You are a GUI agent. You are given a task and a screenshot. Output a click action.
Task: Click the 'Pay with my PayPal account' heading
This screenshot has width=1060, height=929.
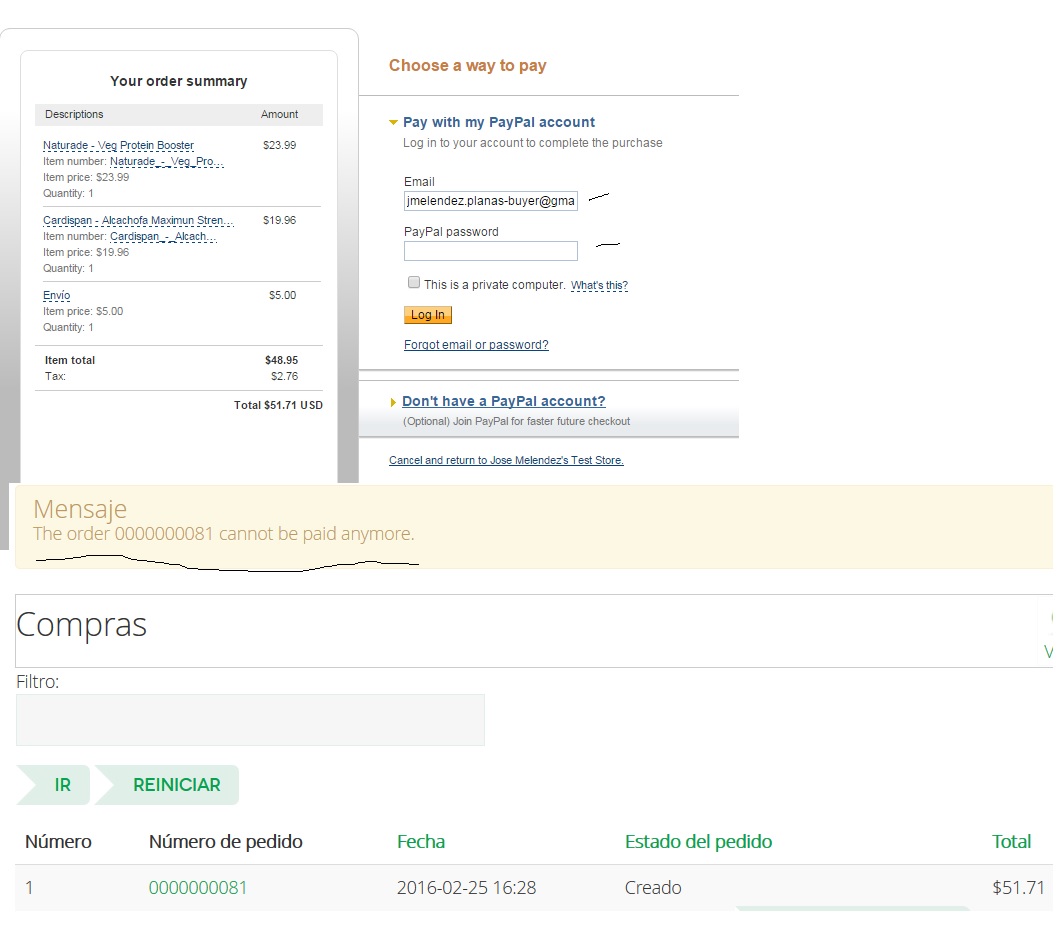tap(499, 122)
